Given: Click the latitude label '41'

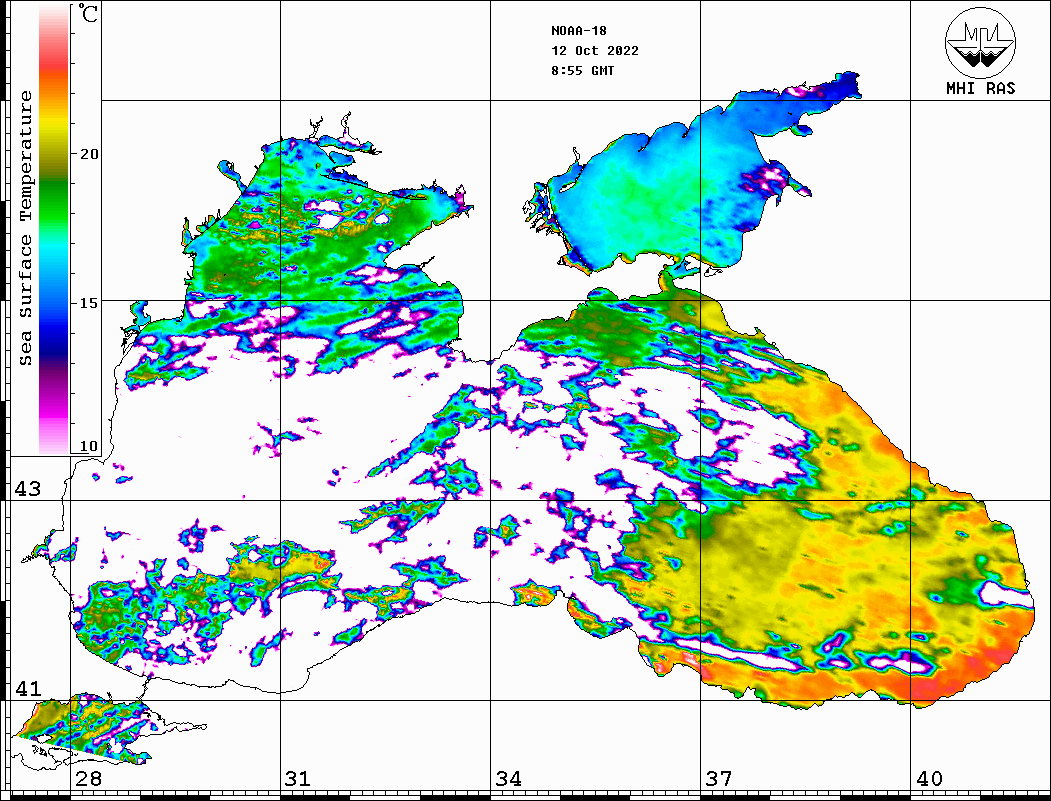Looking at the screenshot, I should coord(28,688).
